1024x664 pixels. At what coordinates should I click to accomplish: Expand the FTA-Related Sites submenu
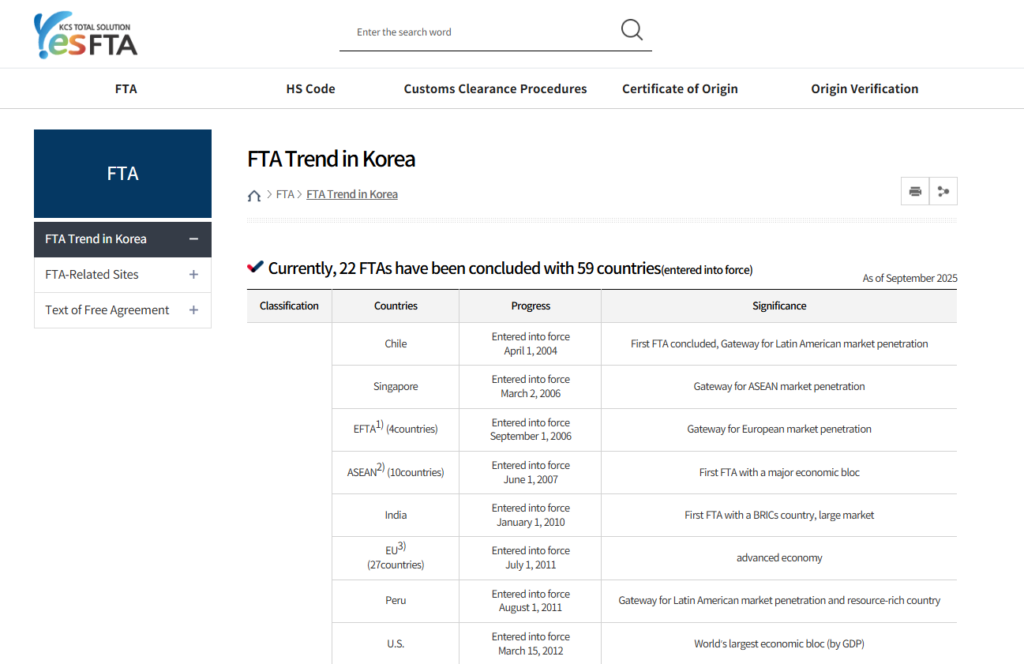193,275
